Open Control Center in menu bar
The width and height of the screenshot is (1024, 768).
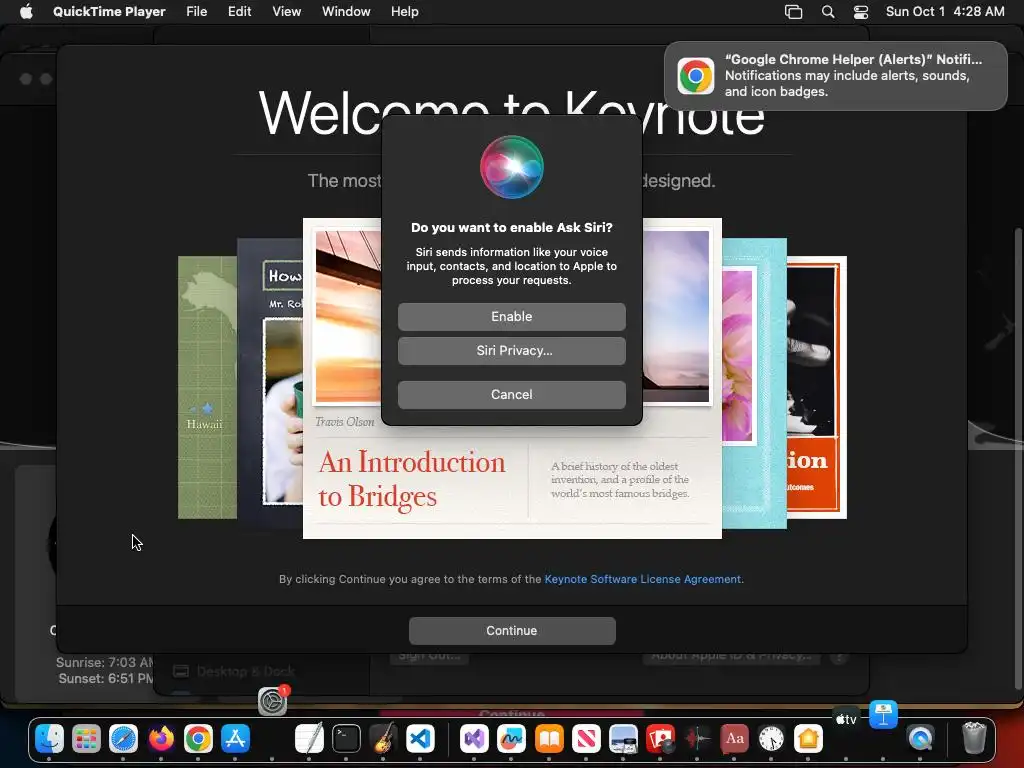(x=861, y=12)
